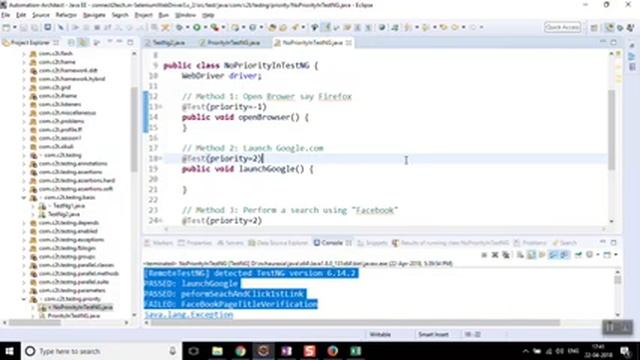
Task: Open the File menu
Action: 5,15
